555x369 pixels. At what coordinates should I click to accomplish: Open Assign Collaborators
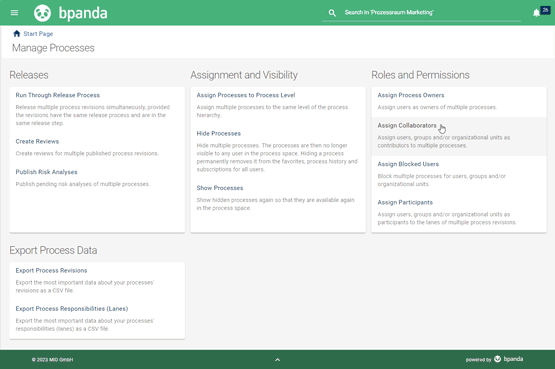click(x=407, y=126)
